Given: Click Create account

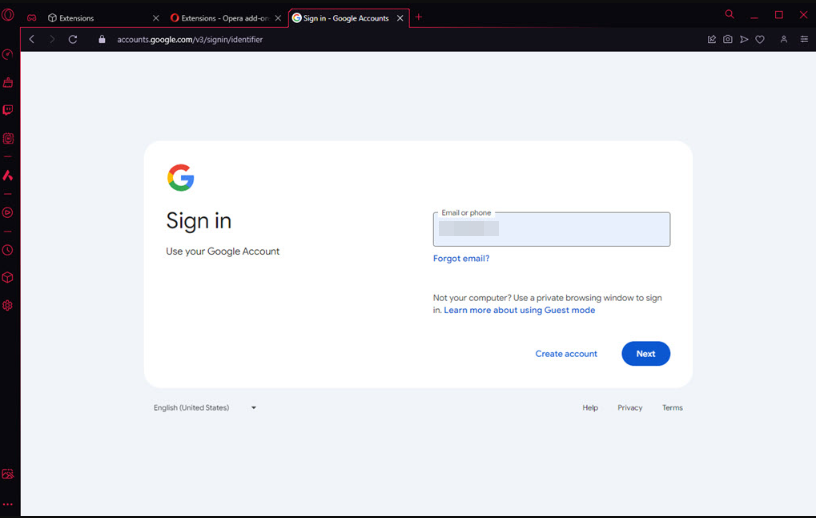Looking at the screenshot, I should (x=566, y=353).
